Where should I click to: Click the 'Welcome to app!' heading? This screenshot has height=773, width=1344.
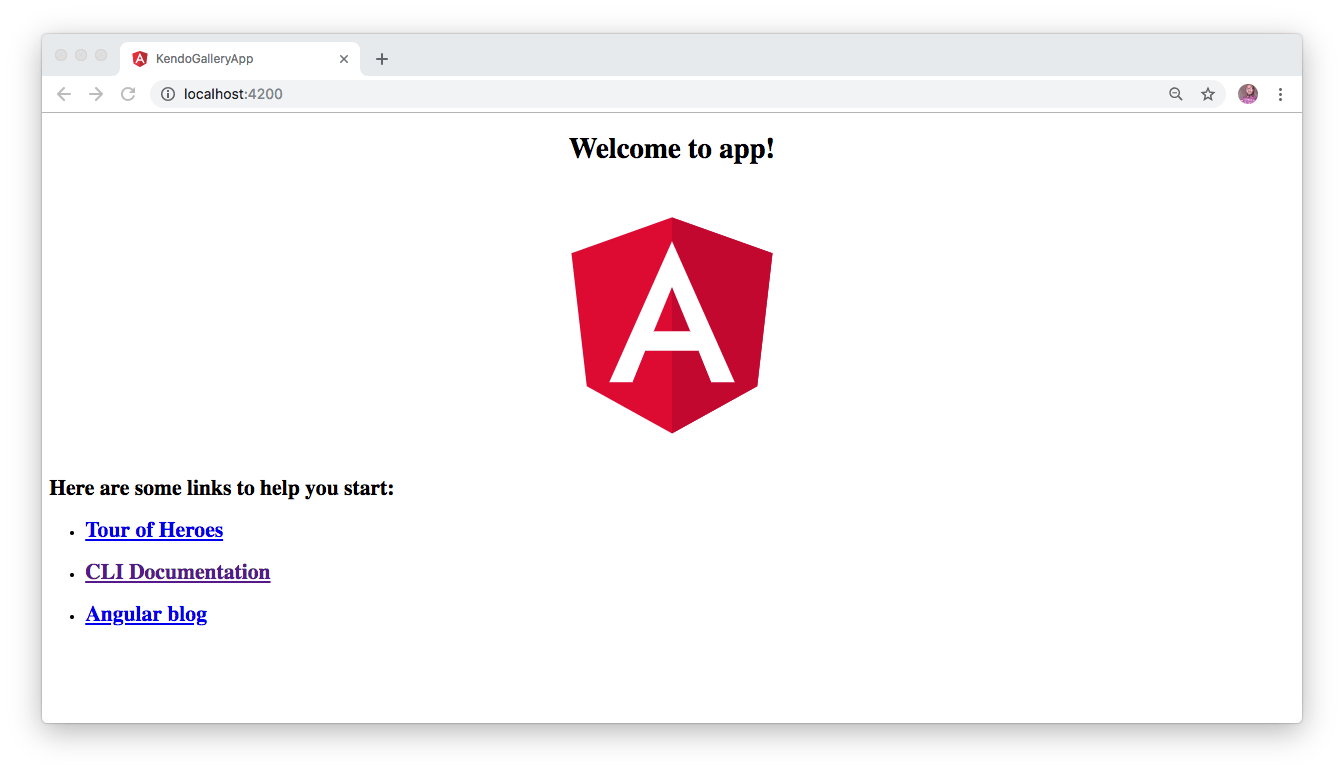[672, 148]
